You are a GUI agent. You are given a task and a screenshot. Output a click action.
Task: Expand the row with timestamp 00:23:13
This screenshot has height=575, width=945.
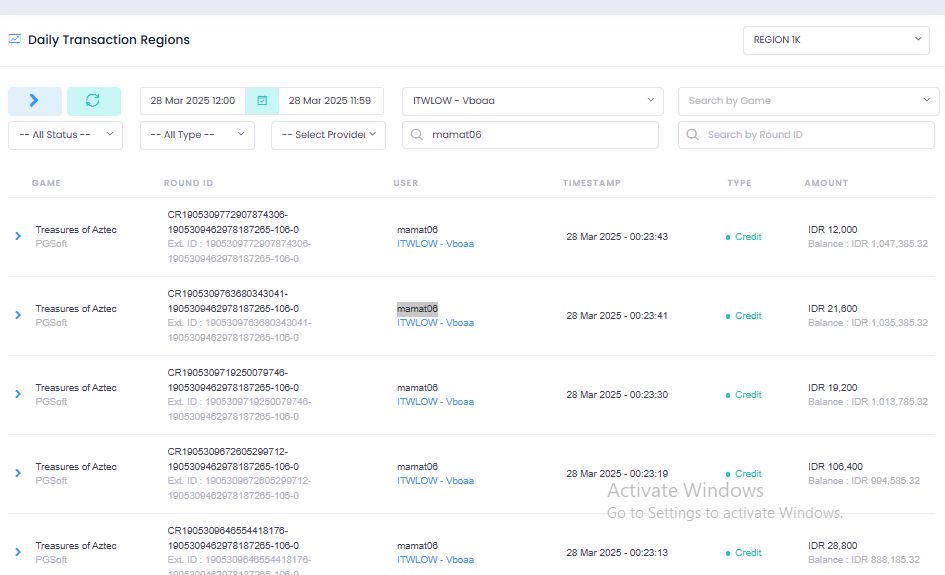(x=18, y=552)
